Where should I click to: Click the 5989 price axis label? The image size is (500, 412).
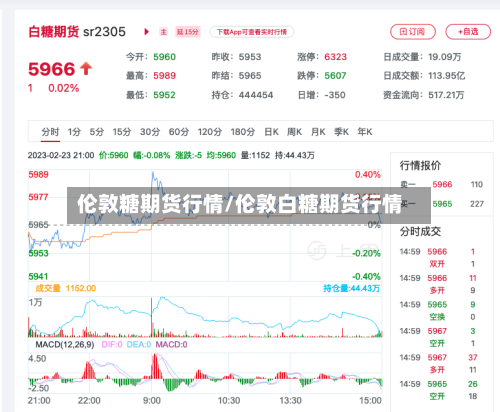[38, 175]
